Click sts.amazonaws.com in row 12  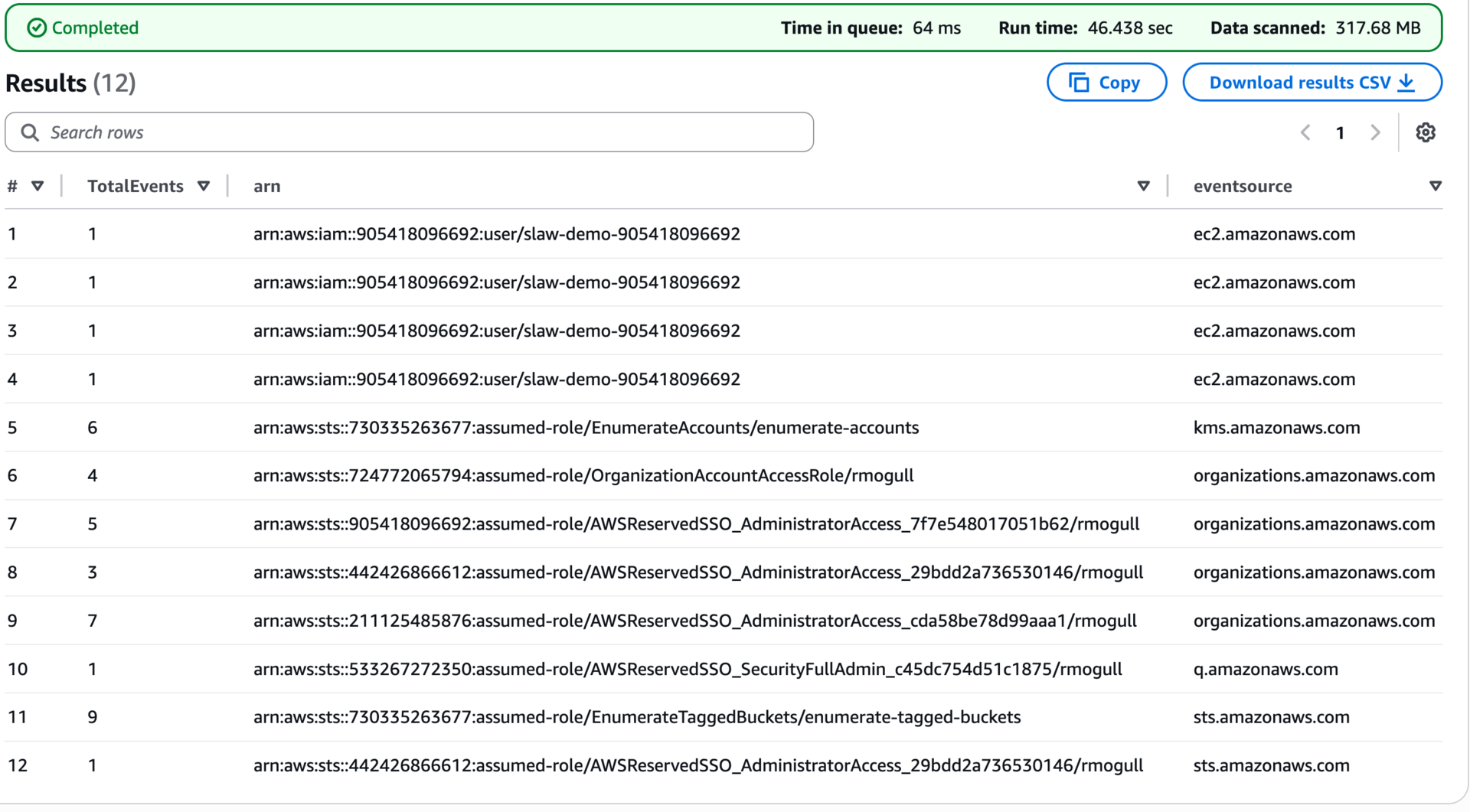[1271, 765]
